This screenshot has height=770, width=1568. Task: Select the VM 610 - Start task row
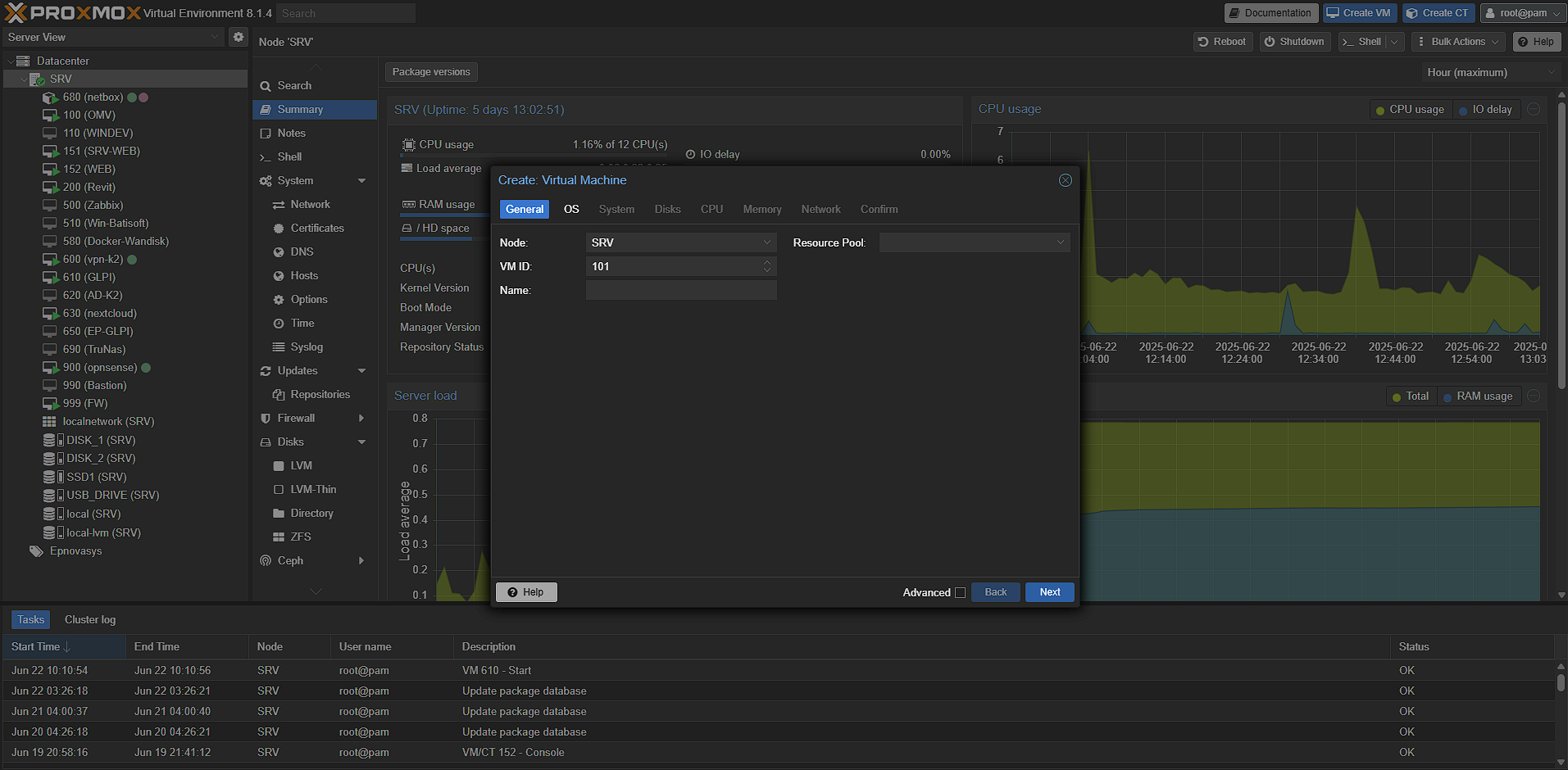pyautogui.click(x=779, y=671)
